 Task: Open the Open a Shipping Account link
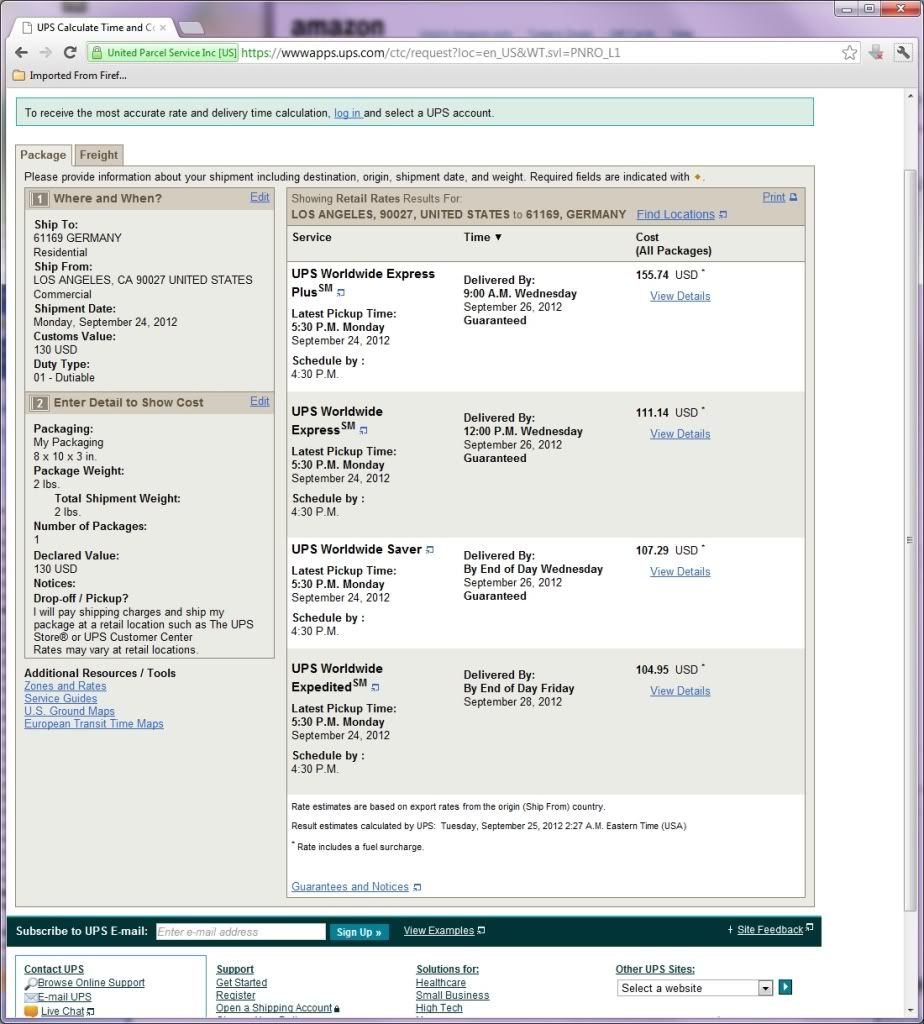pos(274,1008)
